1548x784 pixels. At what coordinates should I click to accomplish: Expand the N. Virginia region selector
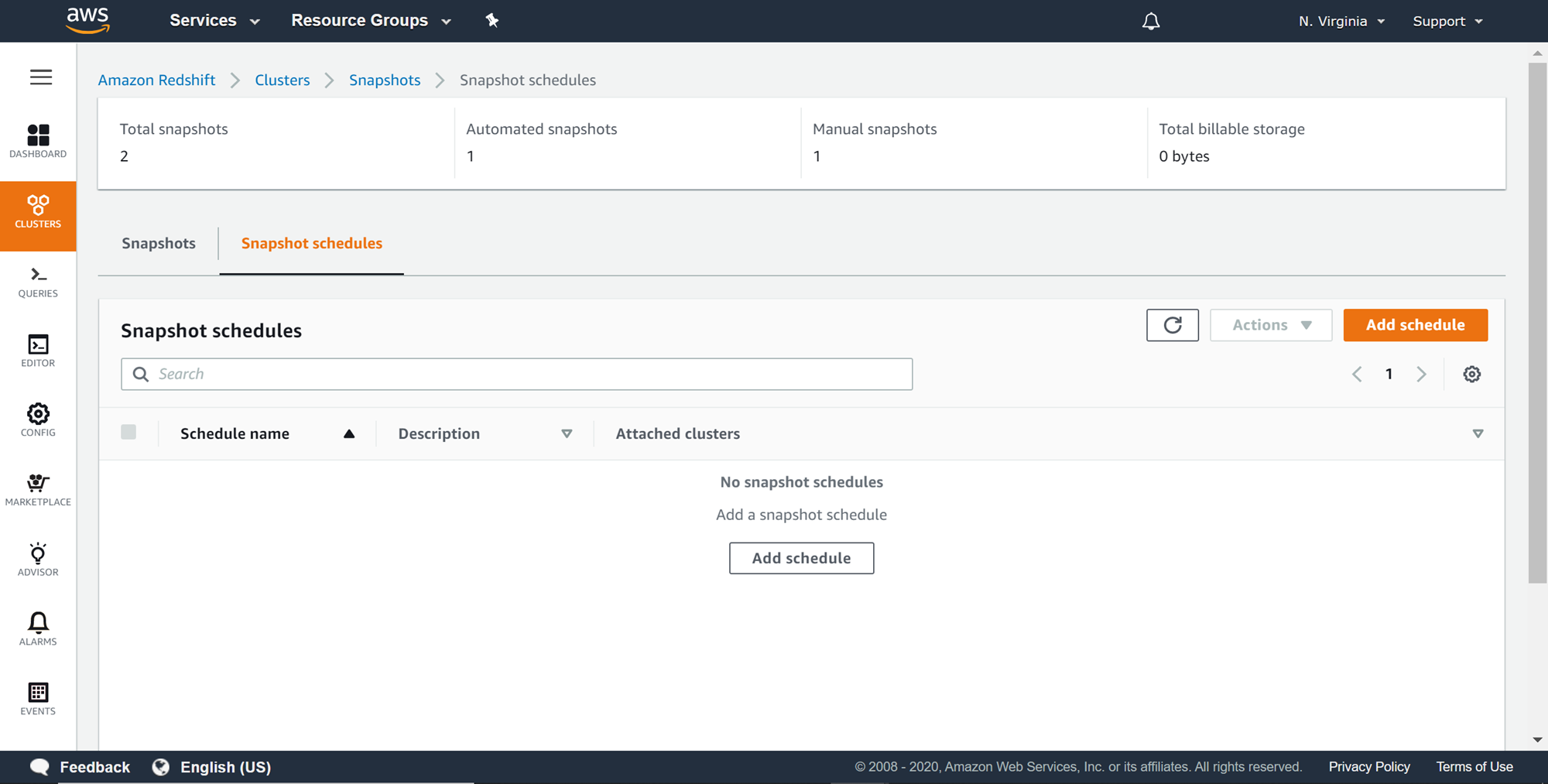pyautogui.click(x=1341, y=21)
